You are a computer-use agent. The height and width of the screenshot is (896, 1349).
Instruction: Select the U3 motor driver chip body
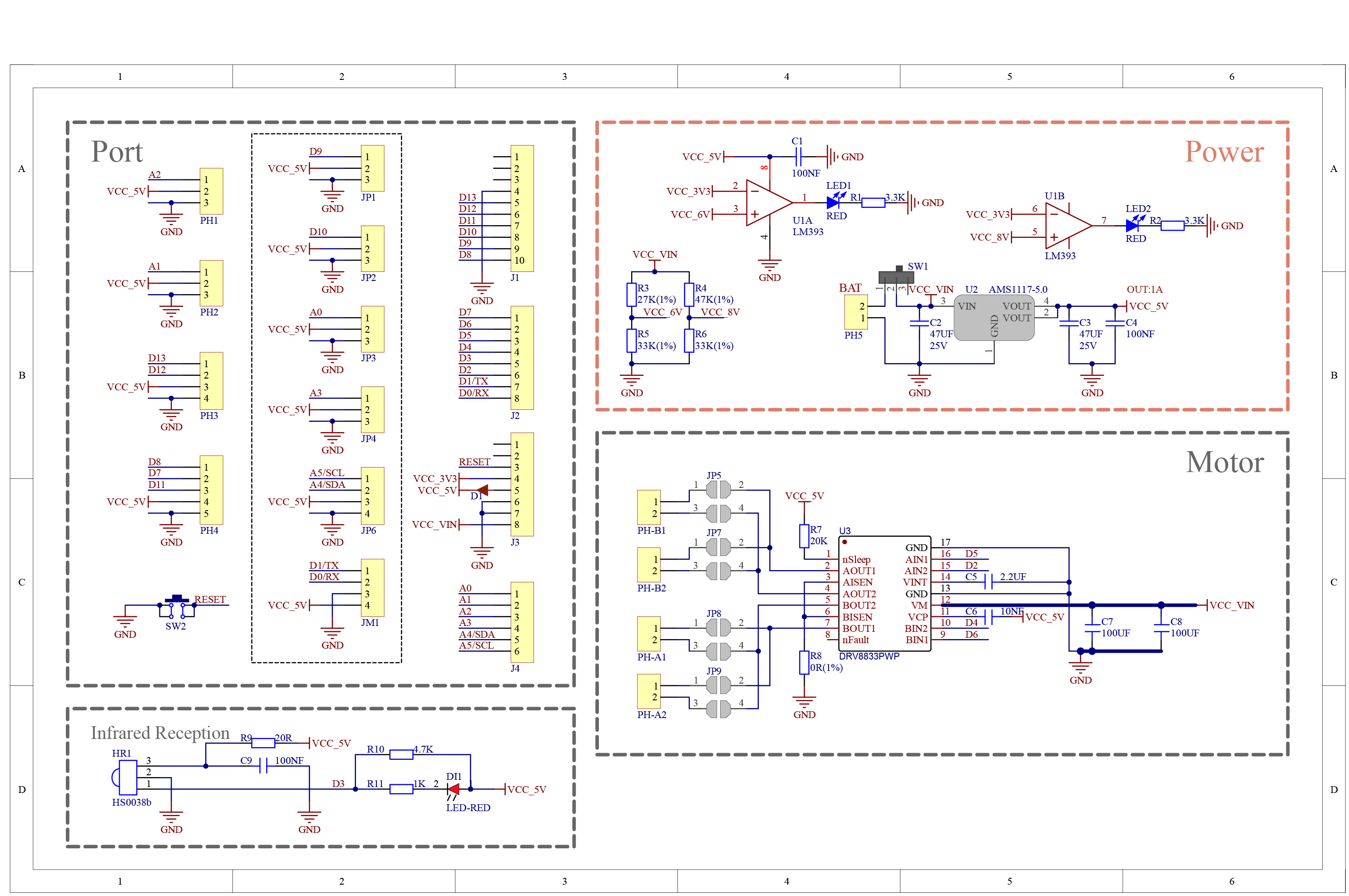(x=885, y=593)
